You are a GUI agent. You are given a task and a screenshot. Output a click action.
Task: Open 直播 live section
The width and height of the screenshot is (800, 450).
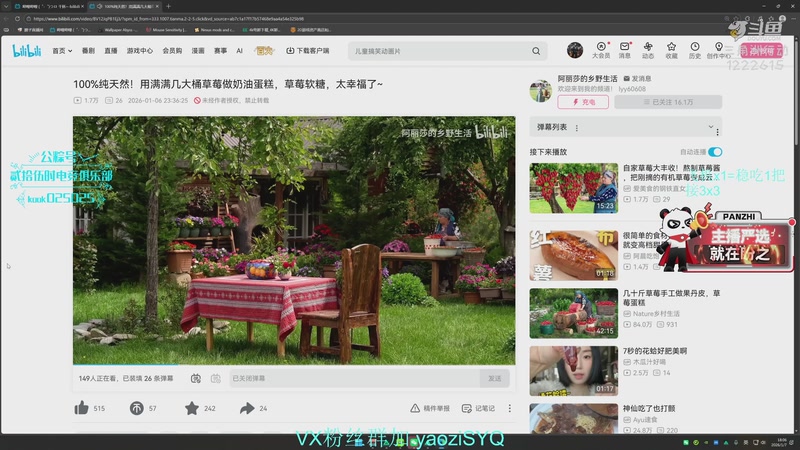[111, 51]
